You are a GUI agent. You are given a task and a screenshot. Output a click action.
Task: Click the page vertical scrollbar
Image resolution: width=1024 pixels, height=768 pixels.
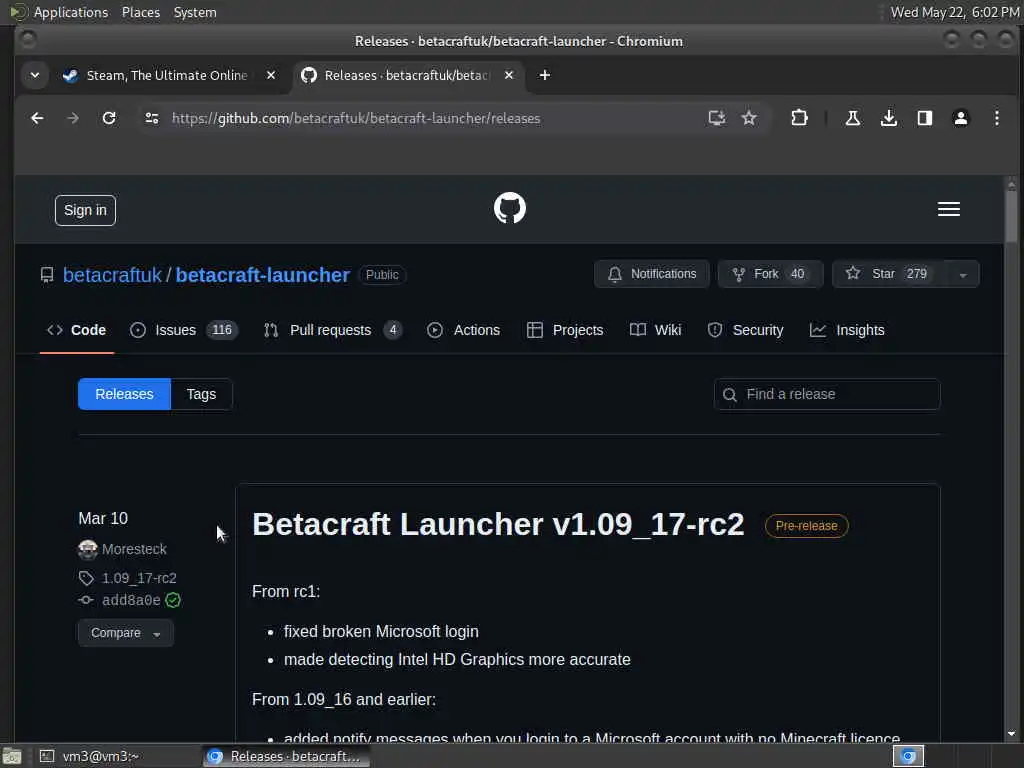pos(1011,216)
